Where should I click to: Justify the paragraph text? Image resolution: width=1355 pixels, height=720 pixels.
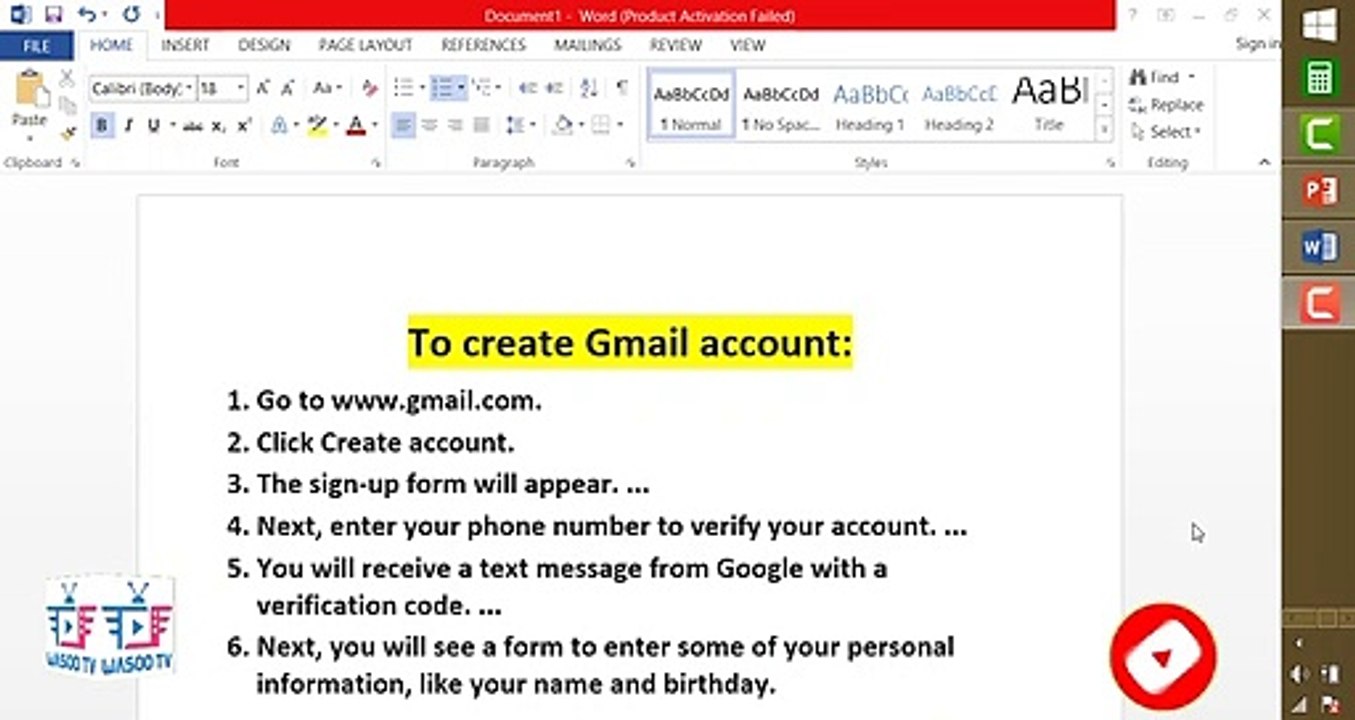tap(481, 125)
